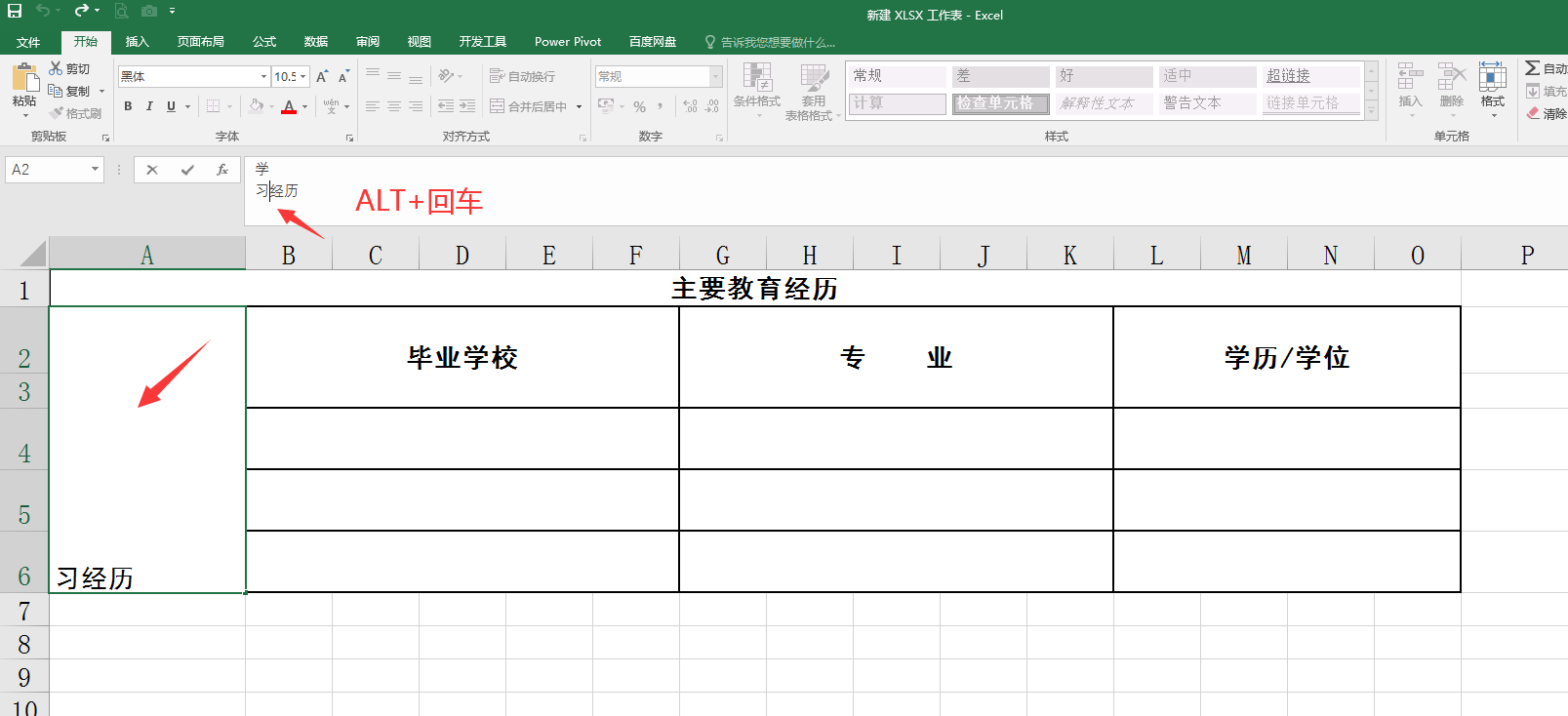Switch to the 百度网盘 tab
This screenshot has height=716, width=1568.
(653, 42)
